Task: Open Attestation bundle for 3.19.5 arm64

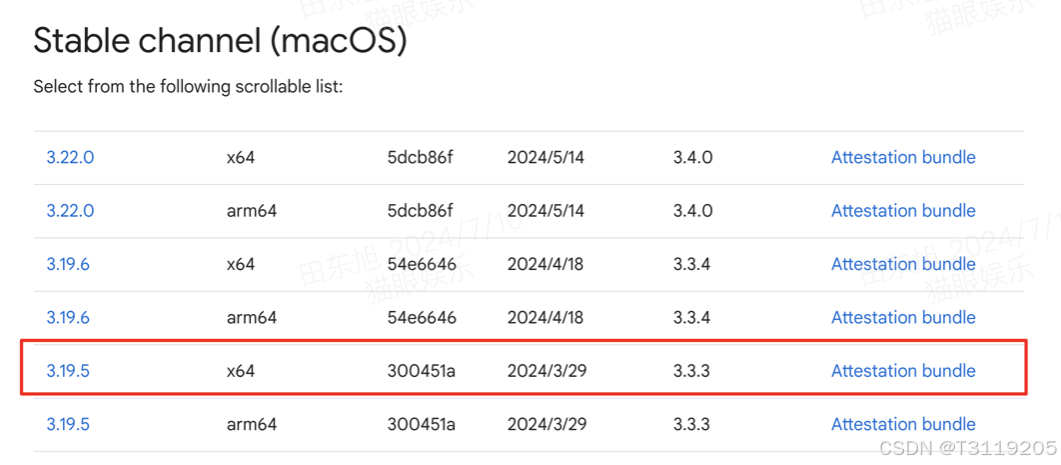Action: click(x=903, y=424)
